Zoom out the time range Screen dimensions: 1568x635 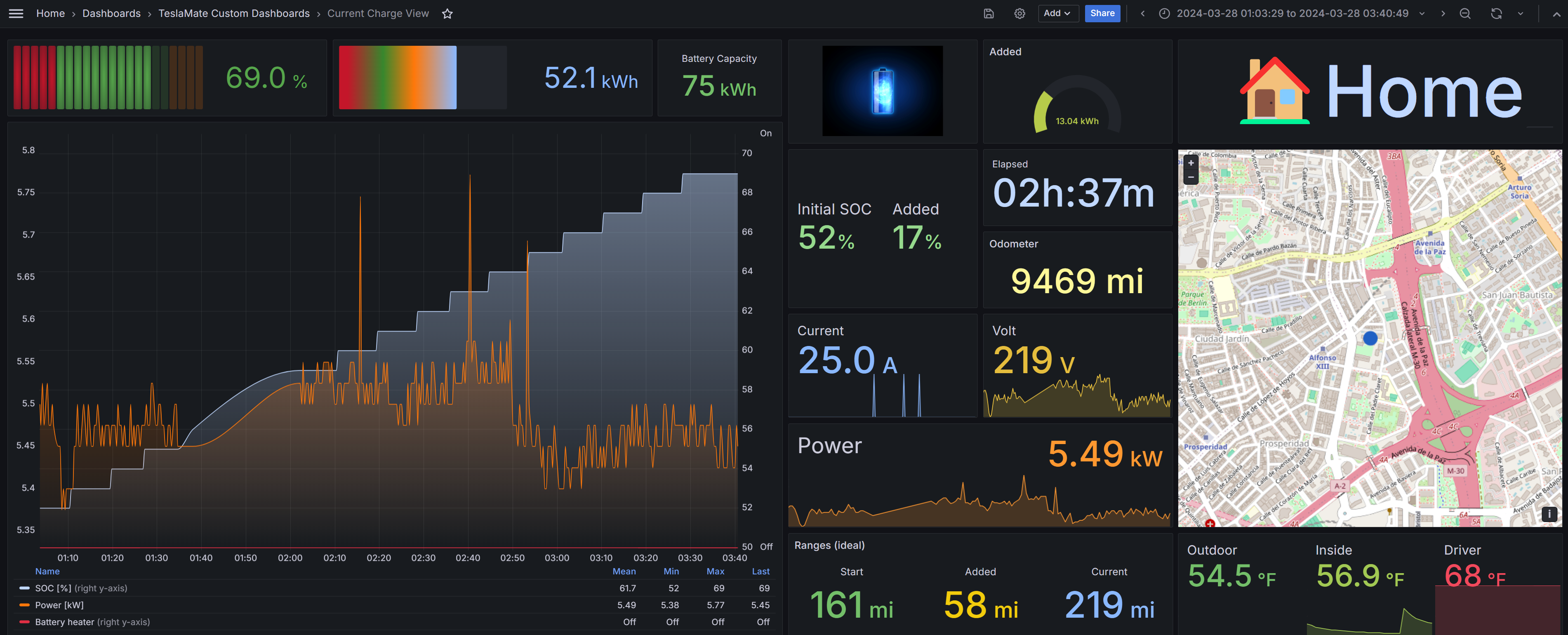tap(1465, 13)
